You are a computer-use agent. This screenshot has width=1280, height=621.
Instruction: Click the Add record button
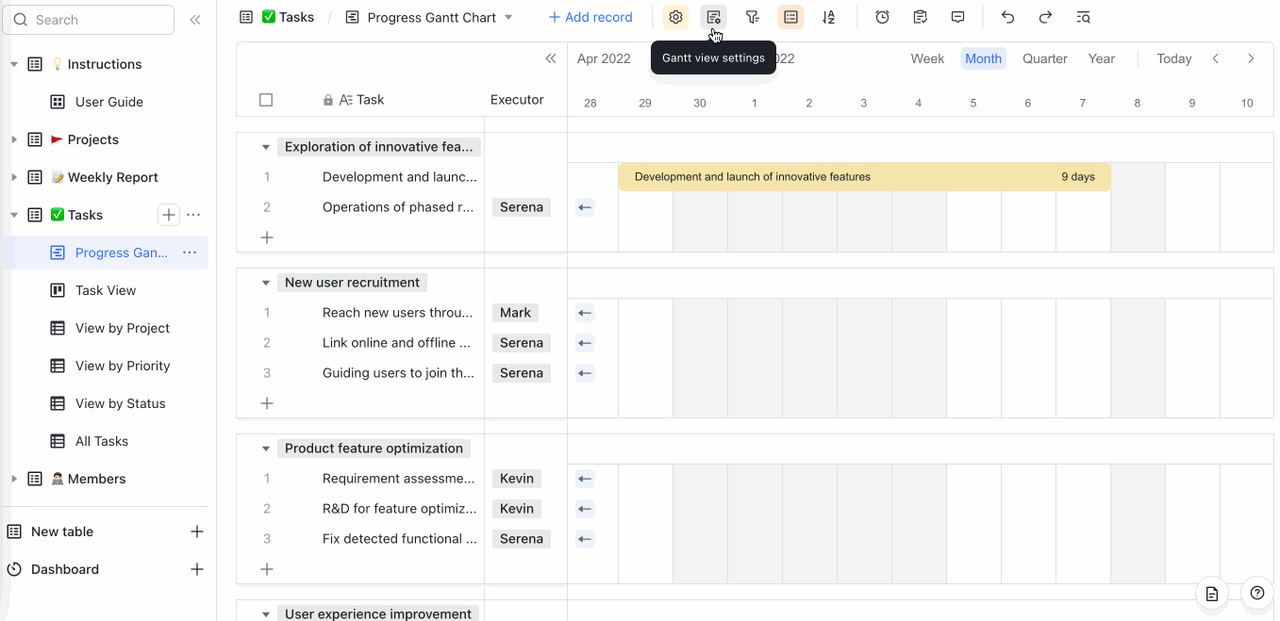[x=590, y=17]
